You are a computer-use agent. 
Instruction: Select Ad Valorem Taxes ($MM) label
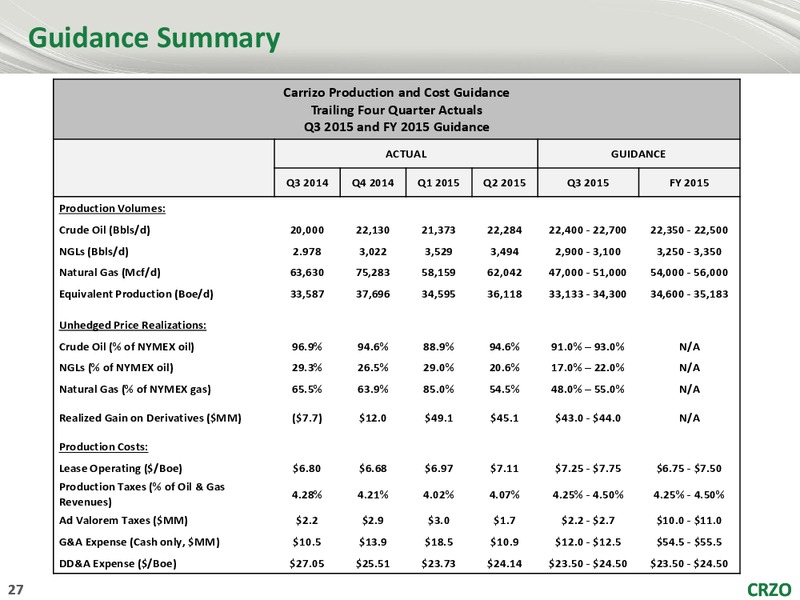123,520
